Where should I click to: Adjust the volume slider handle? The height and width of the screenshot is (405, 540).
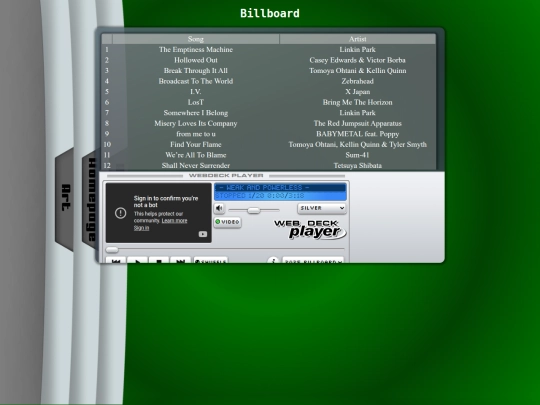tap(253, 210)
